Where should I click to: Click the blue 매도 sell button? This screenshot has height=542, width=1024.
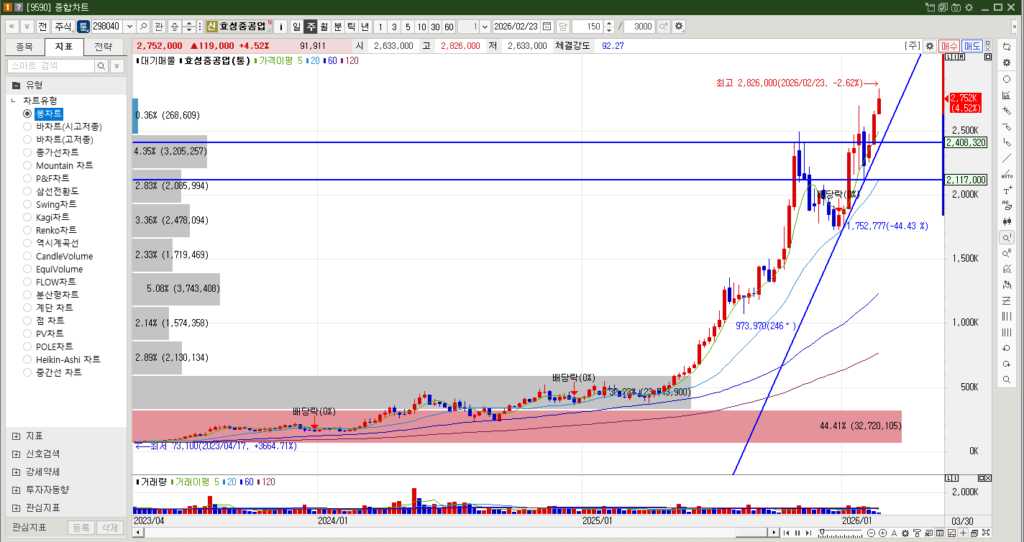coord(972,46)
